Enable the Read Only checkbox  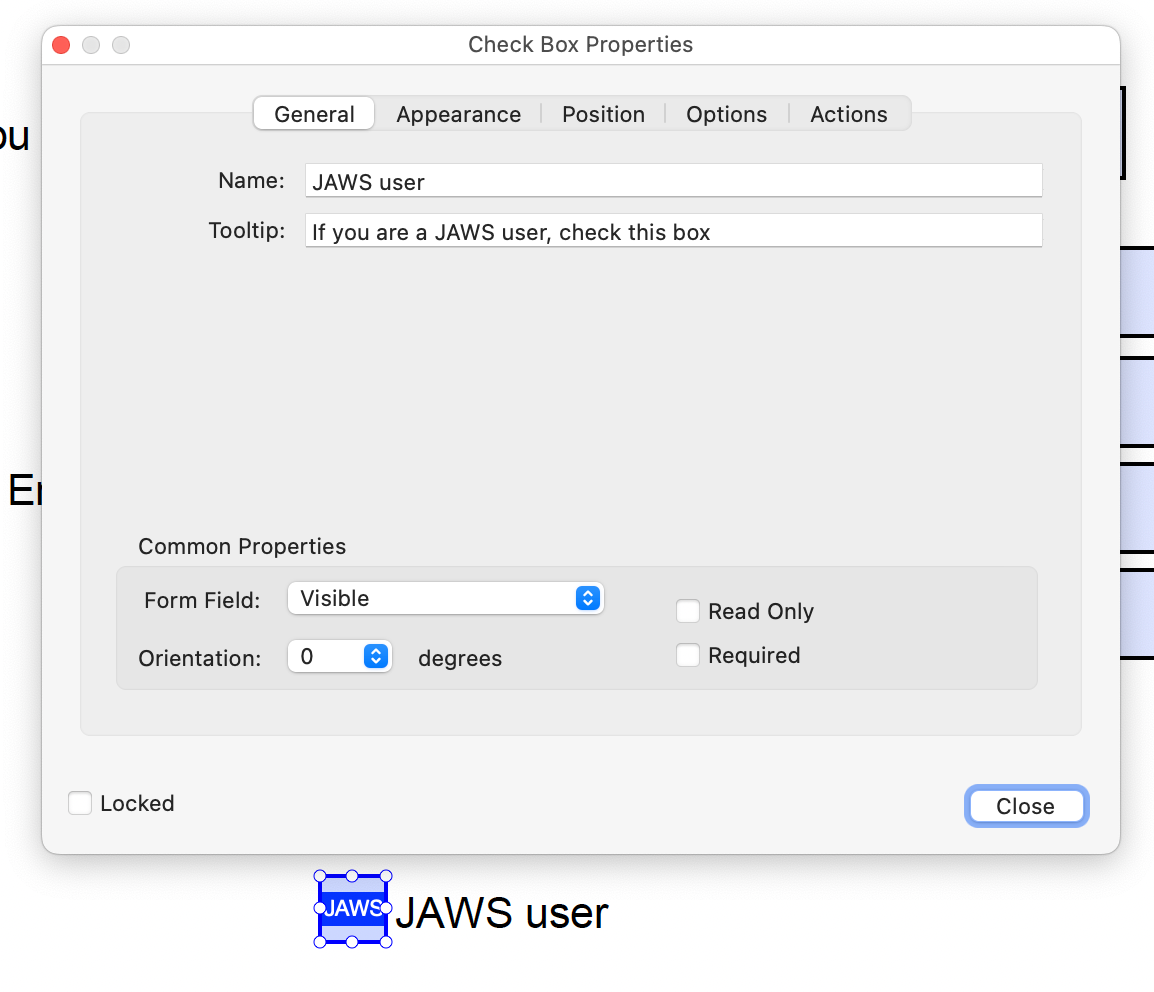pos(688,611)
